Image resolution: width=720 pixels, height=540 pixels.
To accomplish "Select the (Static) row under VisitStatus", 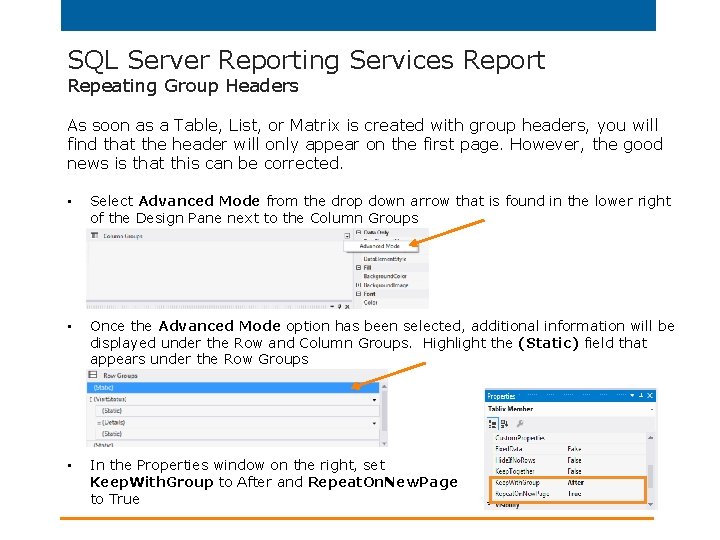I will tap(236, 411).
